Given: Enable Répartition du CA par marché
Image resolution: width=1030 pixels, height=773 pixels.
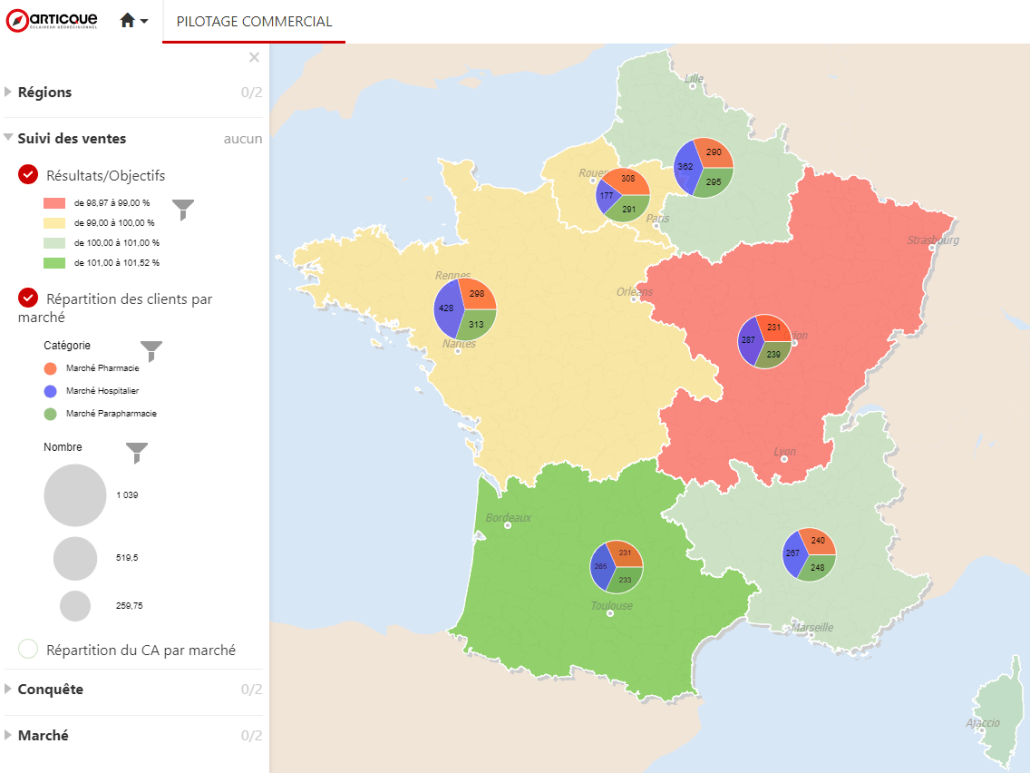Looking at the screenshot, I should (29, 650).
